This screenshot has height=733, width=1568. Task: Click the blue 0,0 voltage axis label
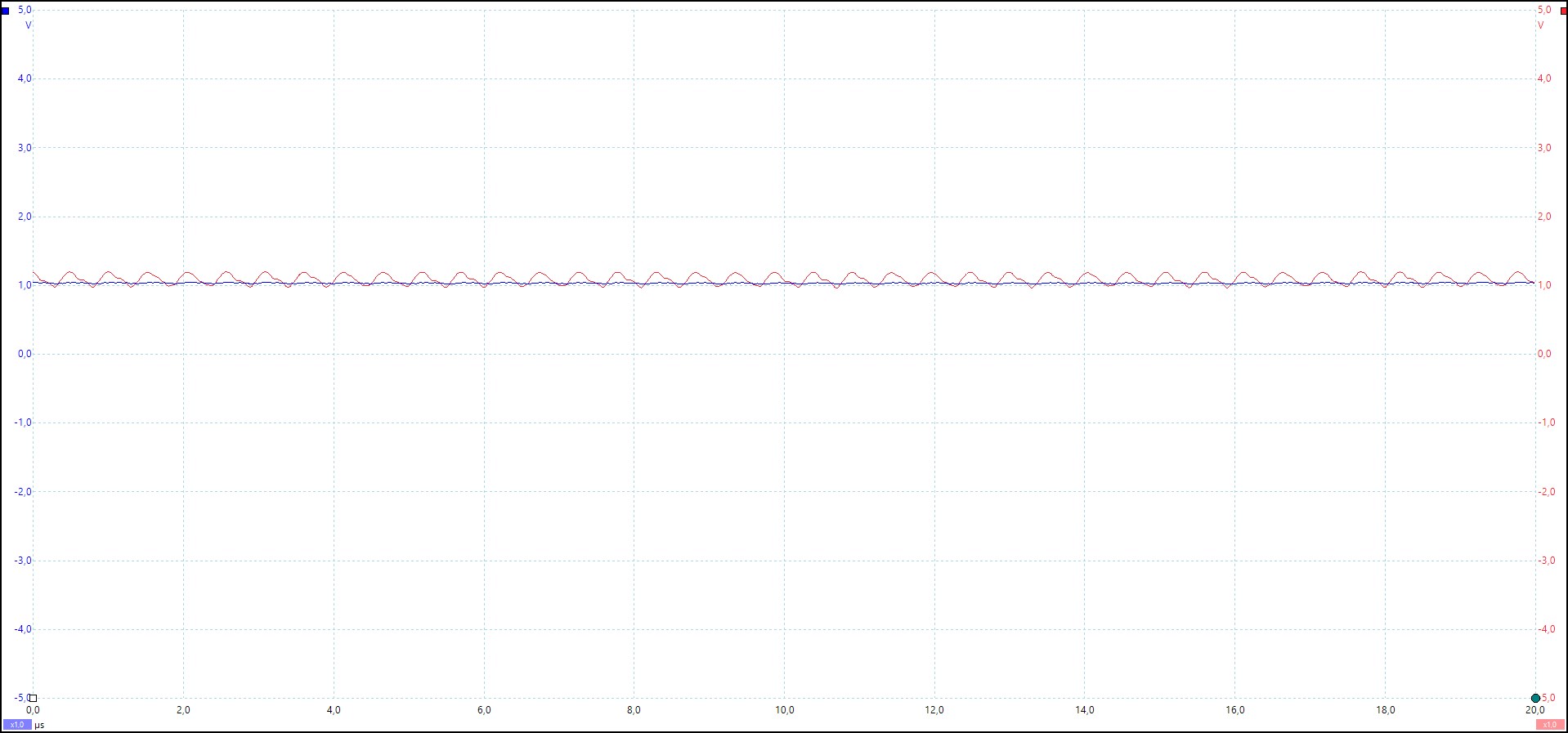25,354
